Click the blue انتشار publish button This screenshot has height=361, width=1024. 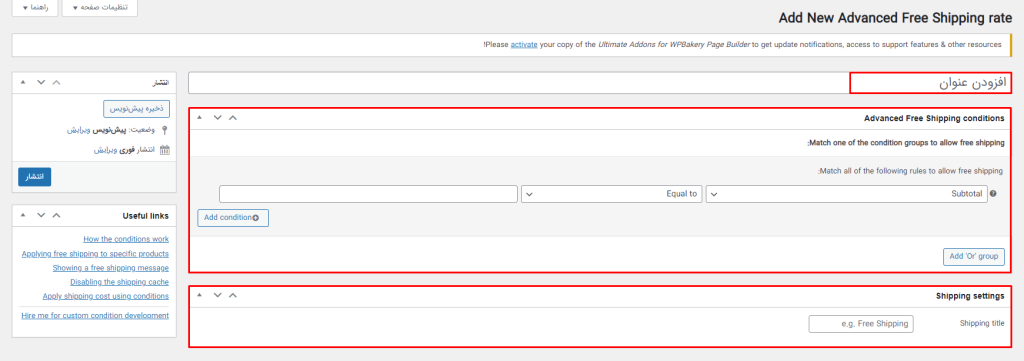35,177
